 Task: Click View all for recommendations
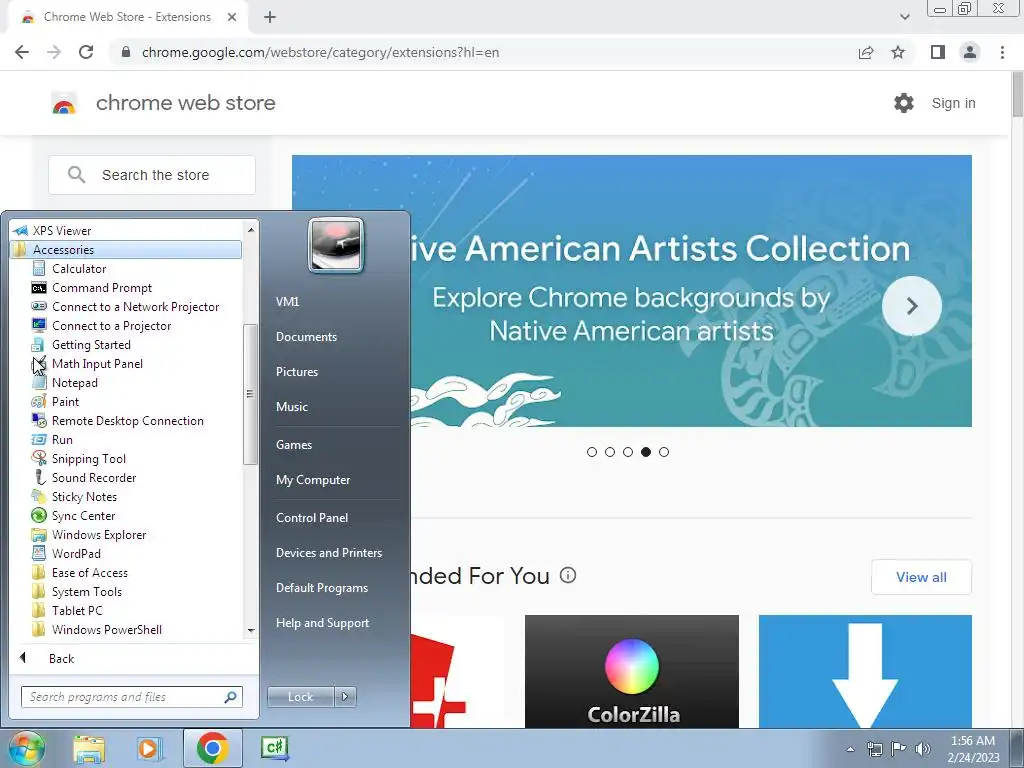(921, 577)
